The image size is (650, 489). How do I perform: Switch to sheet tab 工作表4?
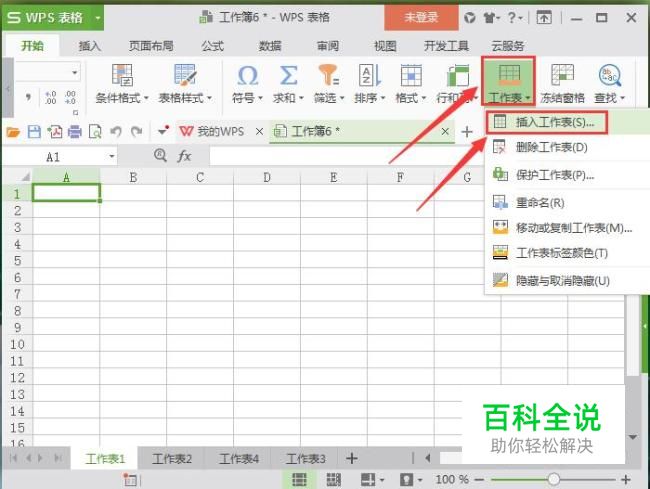(x=239, y=459)
